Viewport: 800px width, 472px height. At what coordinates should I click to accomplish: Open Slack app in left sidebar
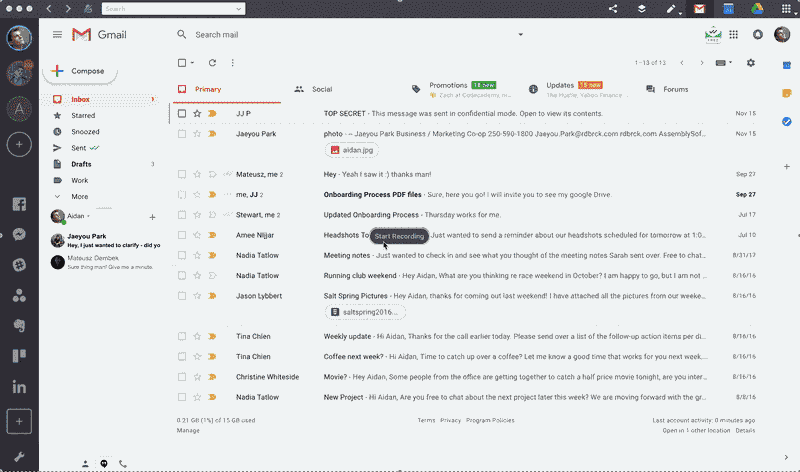click(19, 265)
